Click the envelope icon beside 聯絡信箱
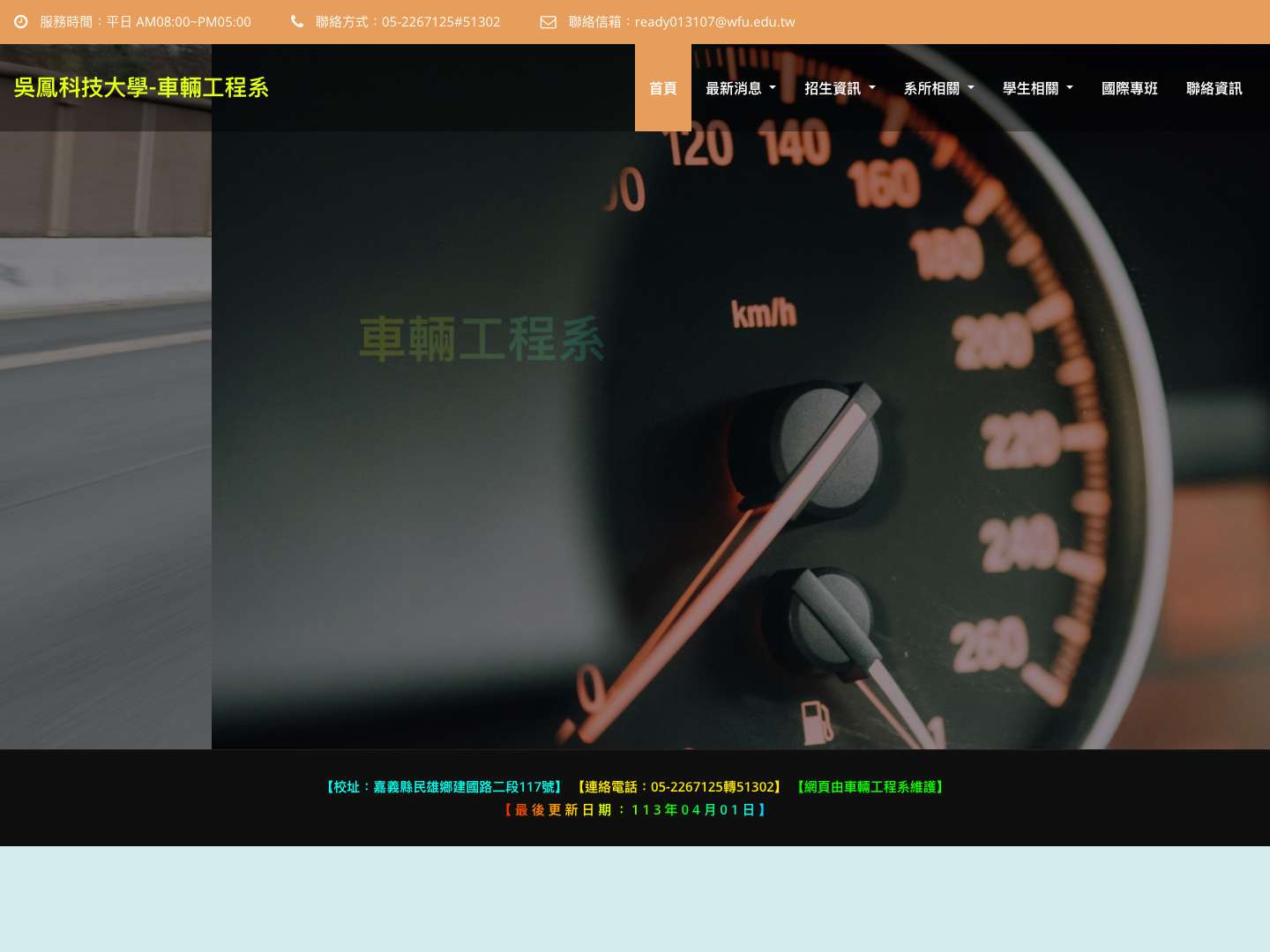This screenshot has height=952, width=1270. 548,22
